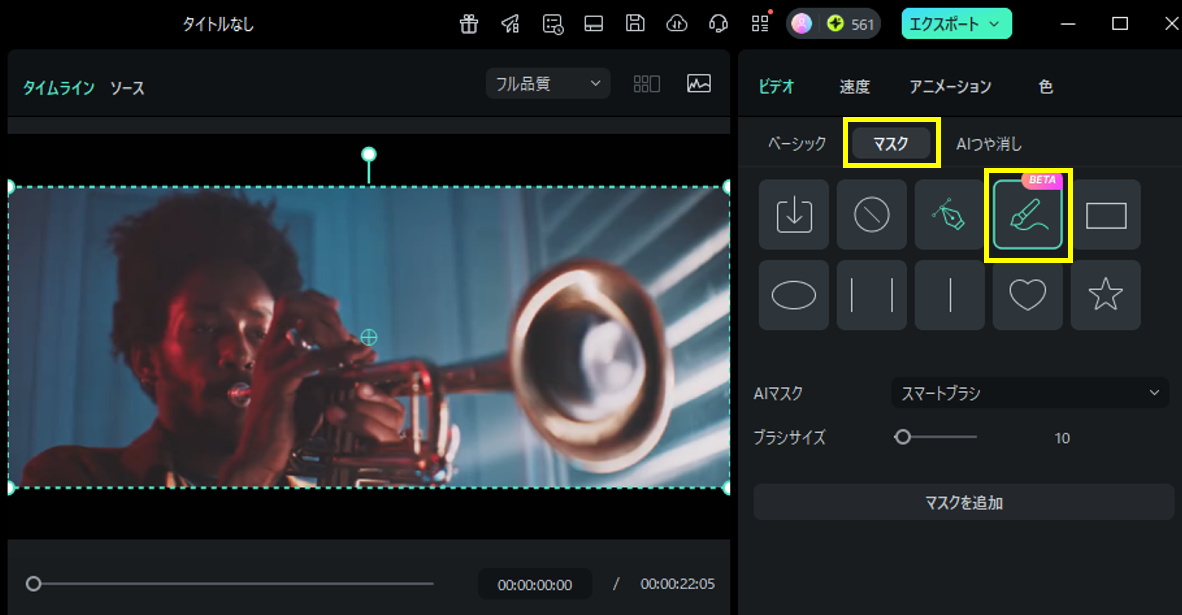This screenshot has width=1182, height=615.
Task: Open the cloud upload feature
Action: pyautogui.click(x=676, y=23)
